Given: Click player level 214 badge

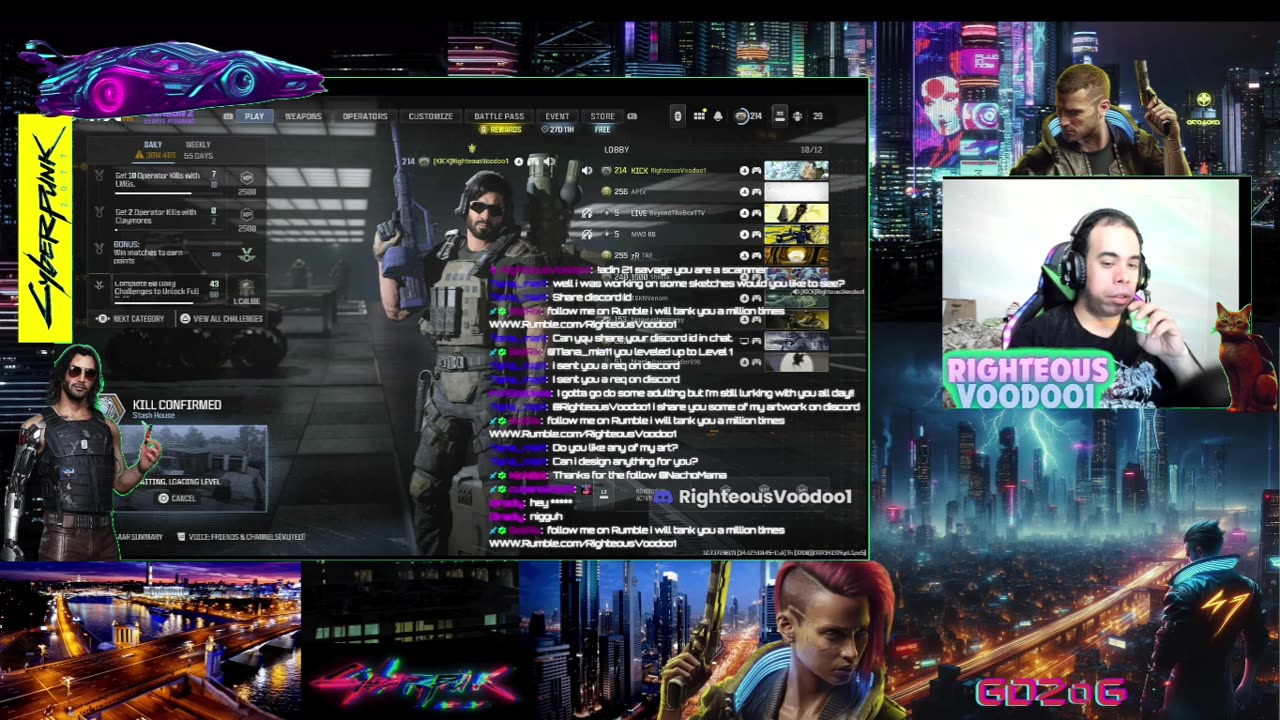Looking at the screenshot, I should 748,116.
